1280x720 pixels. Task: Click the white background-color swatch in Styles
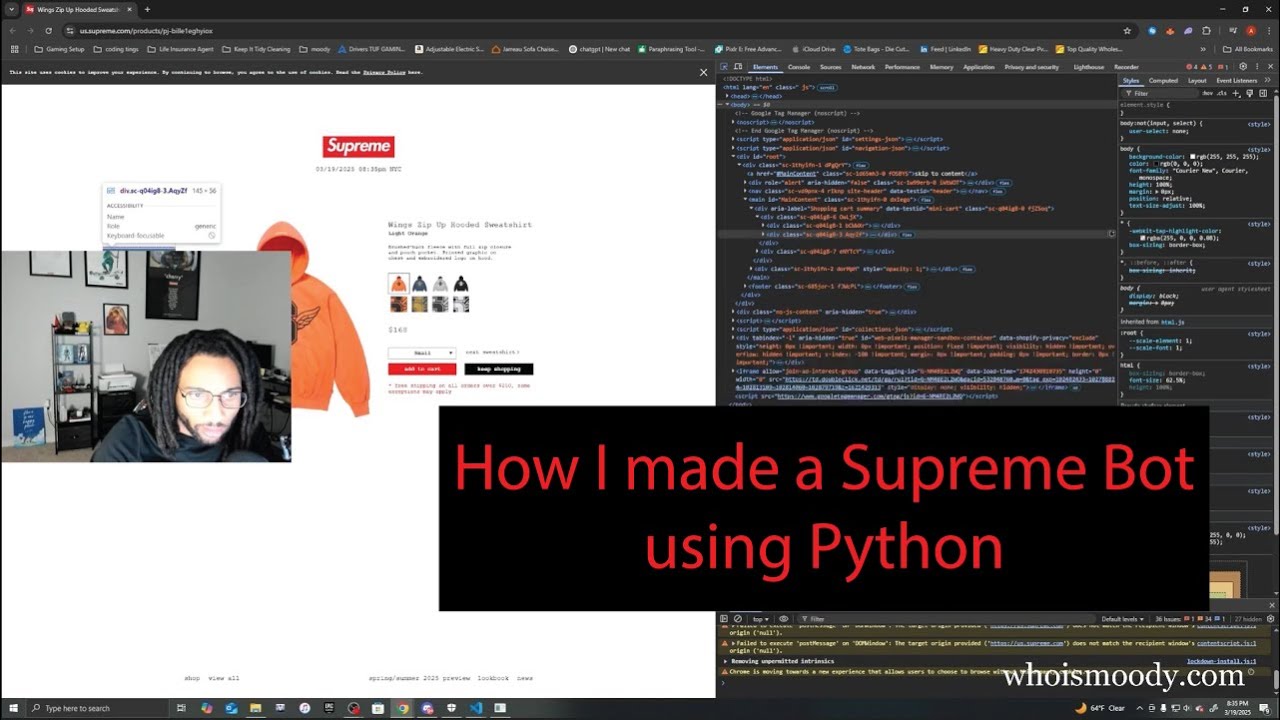(1193, 157)
